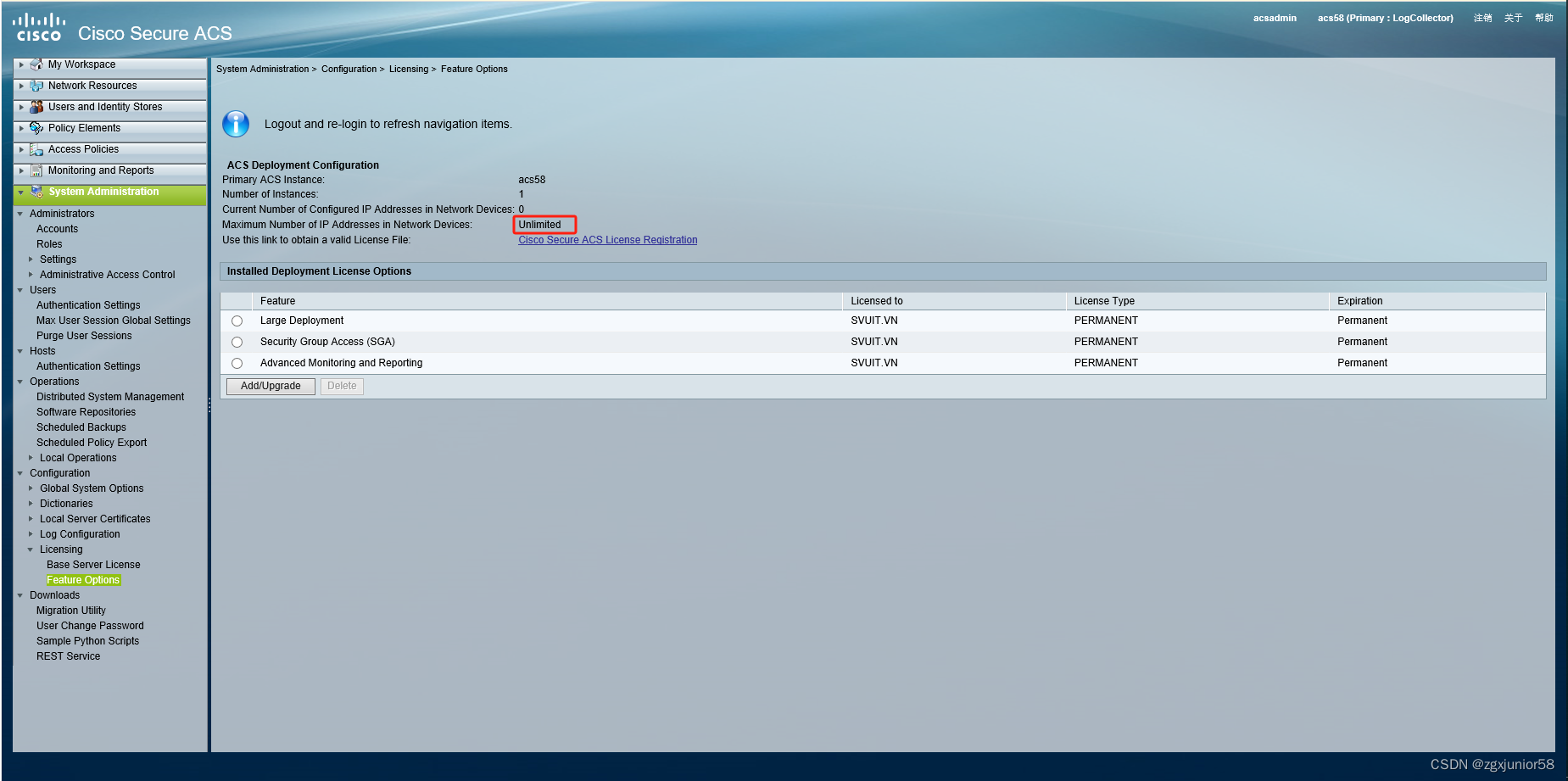This screenshot has width=1568, height=781.
Task: Open Users and Identity Stores menu
Action: (105, 107)
